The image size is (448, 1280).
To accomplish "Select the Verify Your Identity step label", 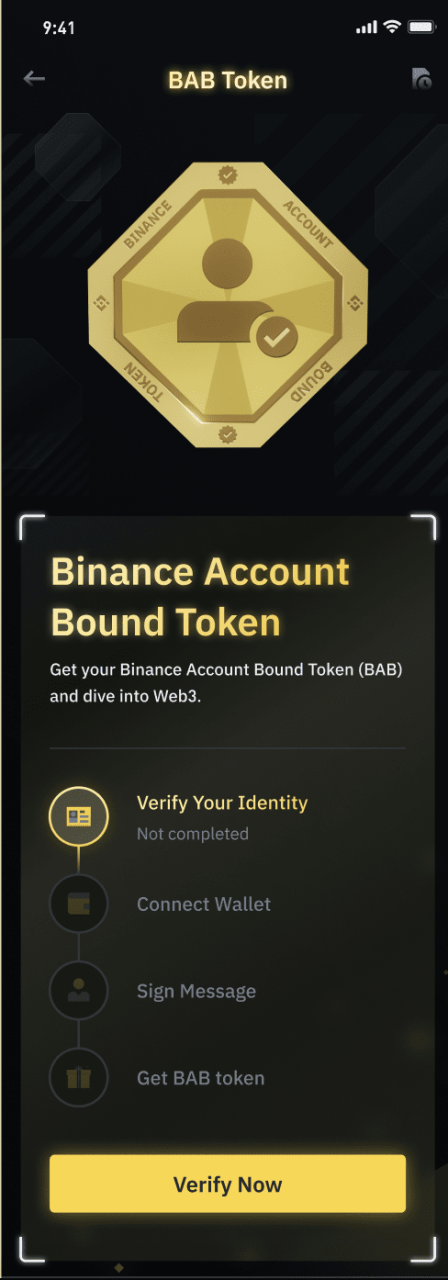I will [222, 803].
